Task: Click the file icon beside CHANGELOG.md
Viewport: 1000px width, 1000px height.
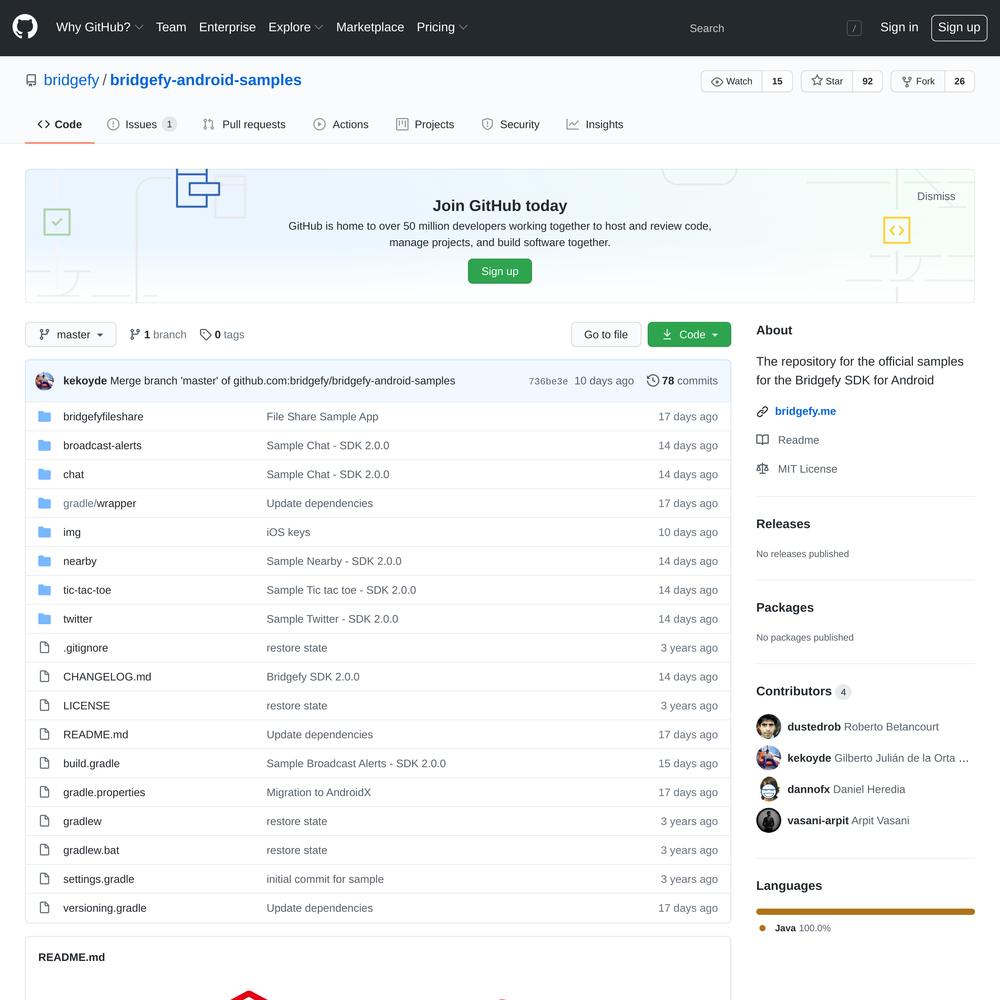Action: pyautogui.click(x=44, y=677)
